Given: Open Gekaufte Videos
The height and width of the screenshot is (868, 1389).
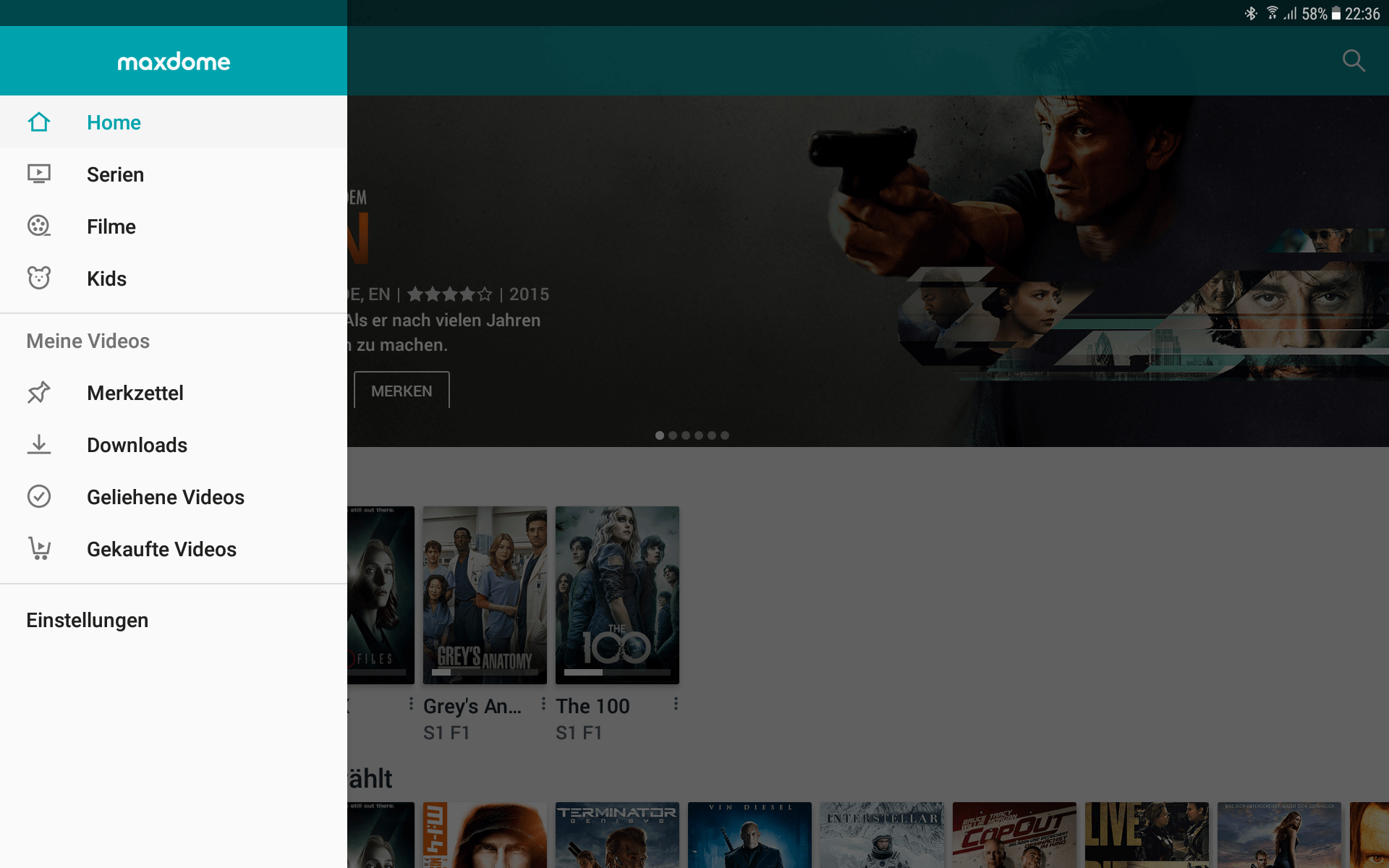Looking at the screenshot, I should pos(174,549).
